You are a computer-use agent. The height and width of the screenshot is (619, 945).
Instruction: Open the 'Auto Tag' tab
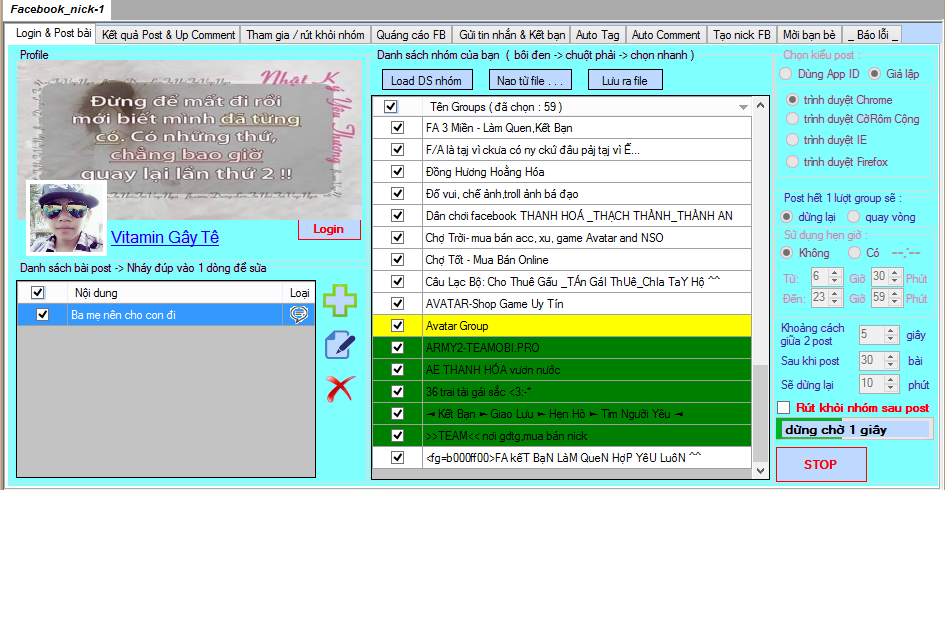click(597, 35)
